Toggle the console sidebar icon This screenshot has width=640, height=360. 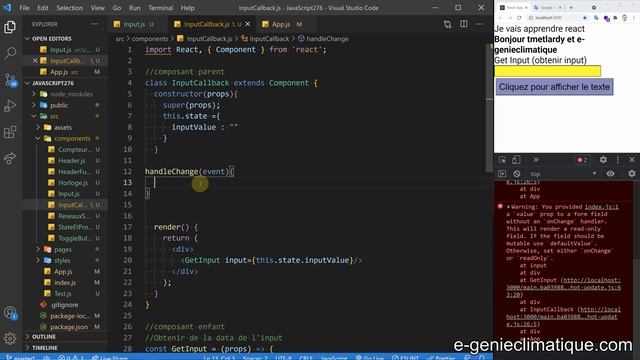[502, 174]
